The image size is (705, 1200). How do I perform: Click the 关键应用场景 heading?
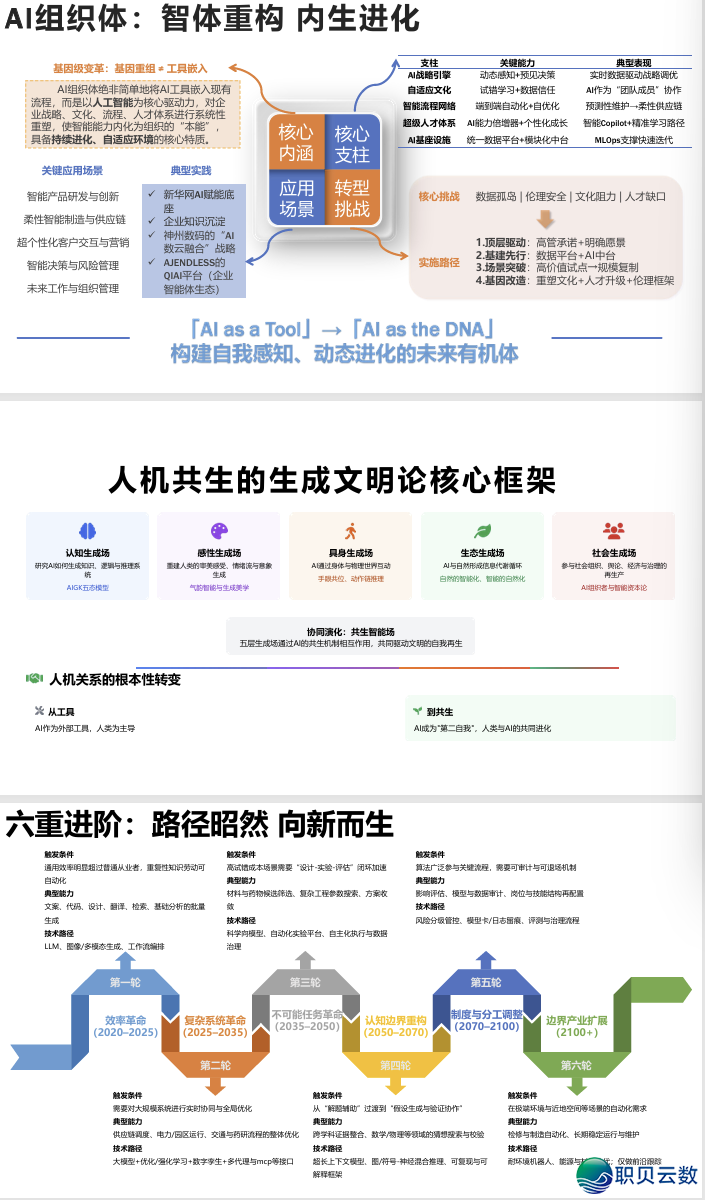click(72, 171)
